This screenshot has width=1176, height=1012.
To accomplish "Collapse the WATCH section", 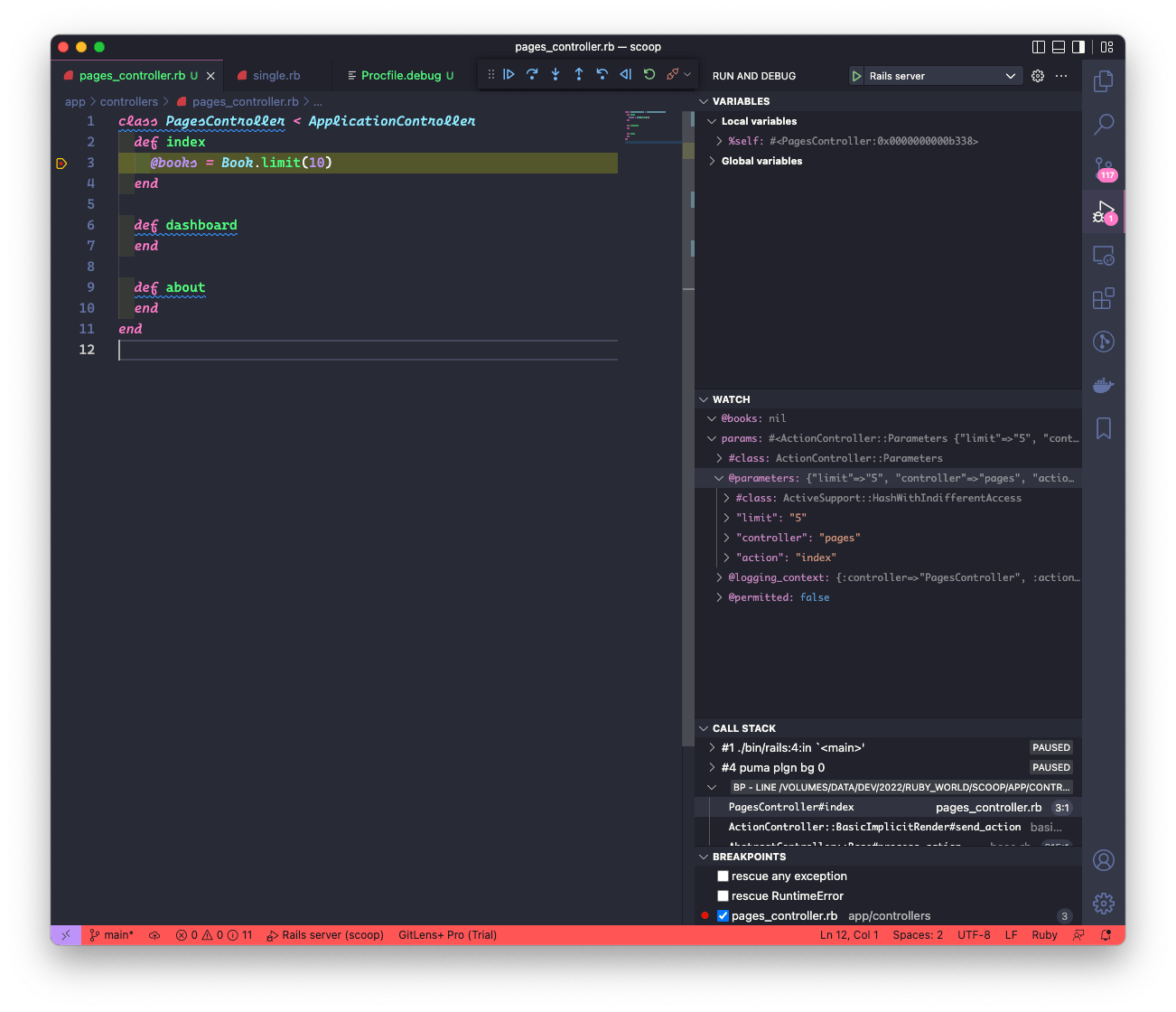I will [705, 398].
